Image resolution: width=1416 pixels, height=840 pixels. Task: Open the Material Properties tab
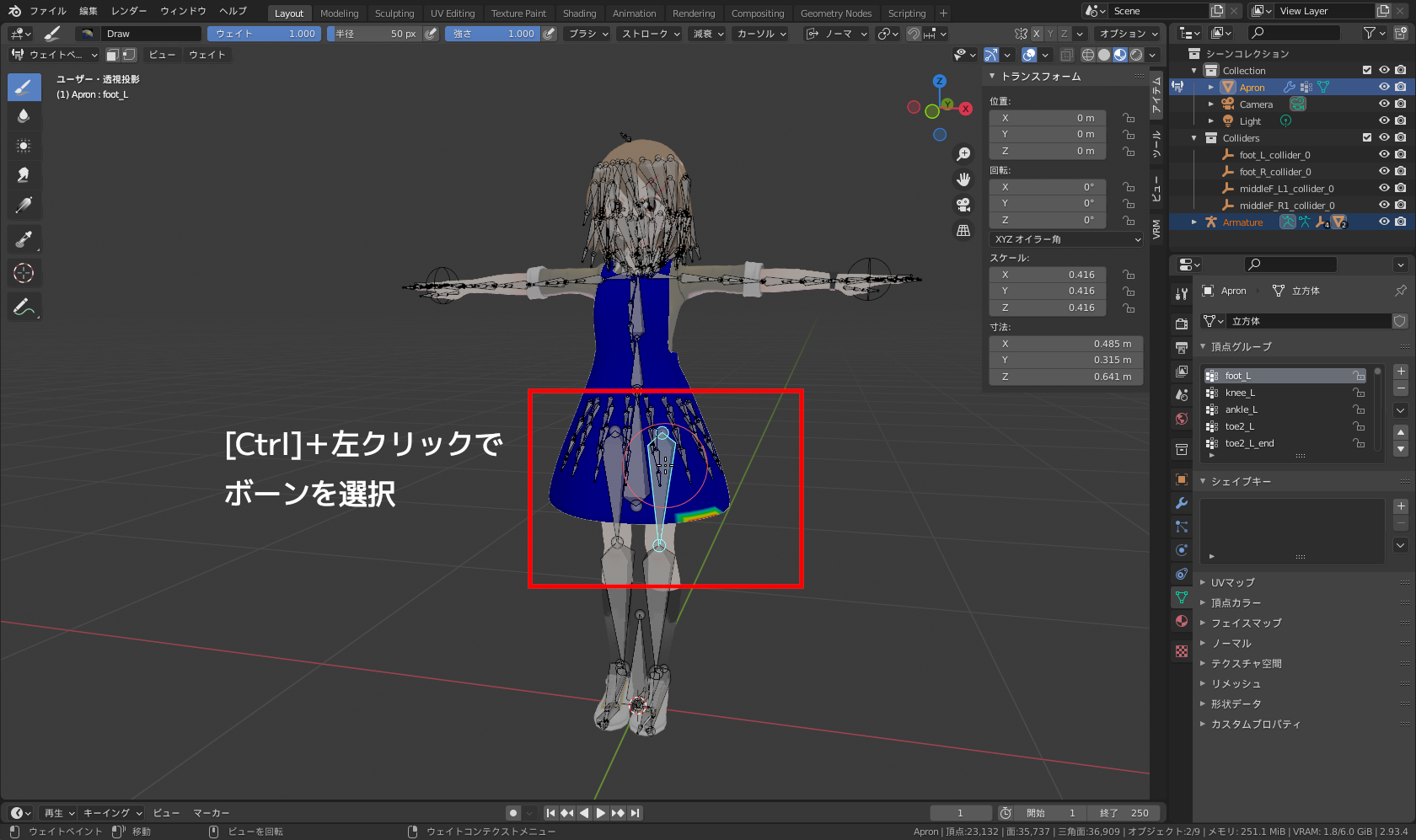(x=1182, y=620)
